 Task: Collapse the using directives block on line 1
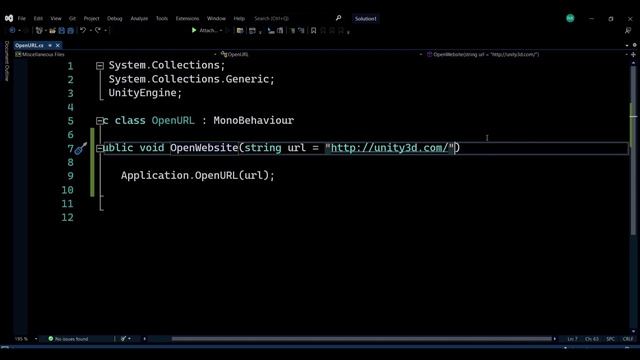100,66
